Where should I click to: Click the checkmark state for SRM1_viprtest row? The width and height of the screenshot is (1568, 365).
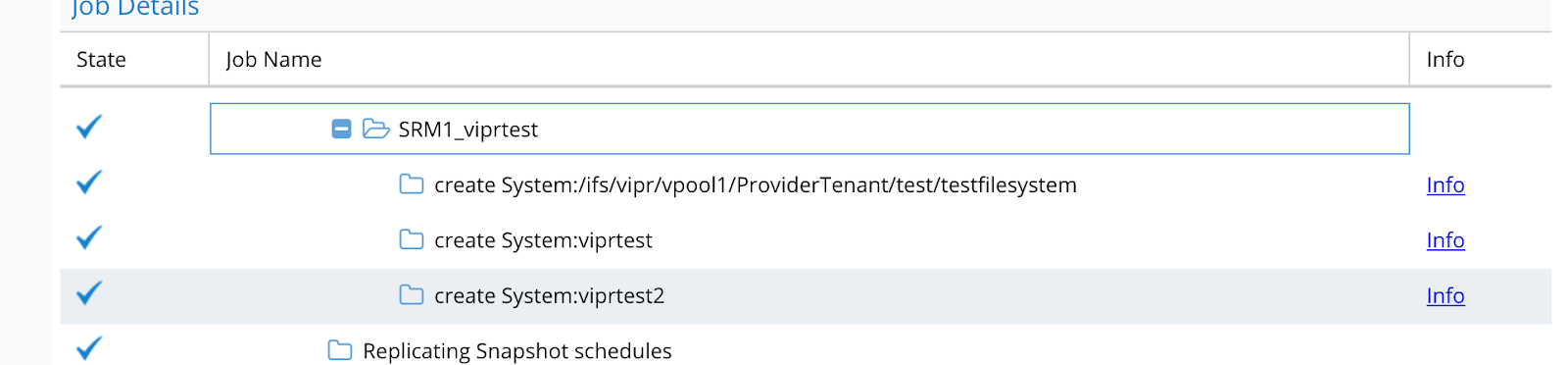(x=89, y=127)
